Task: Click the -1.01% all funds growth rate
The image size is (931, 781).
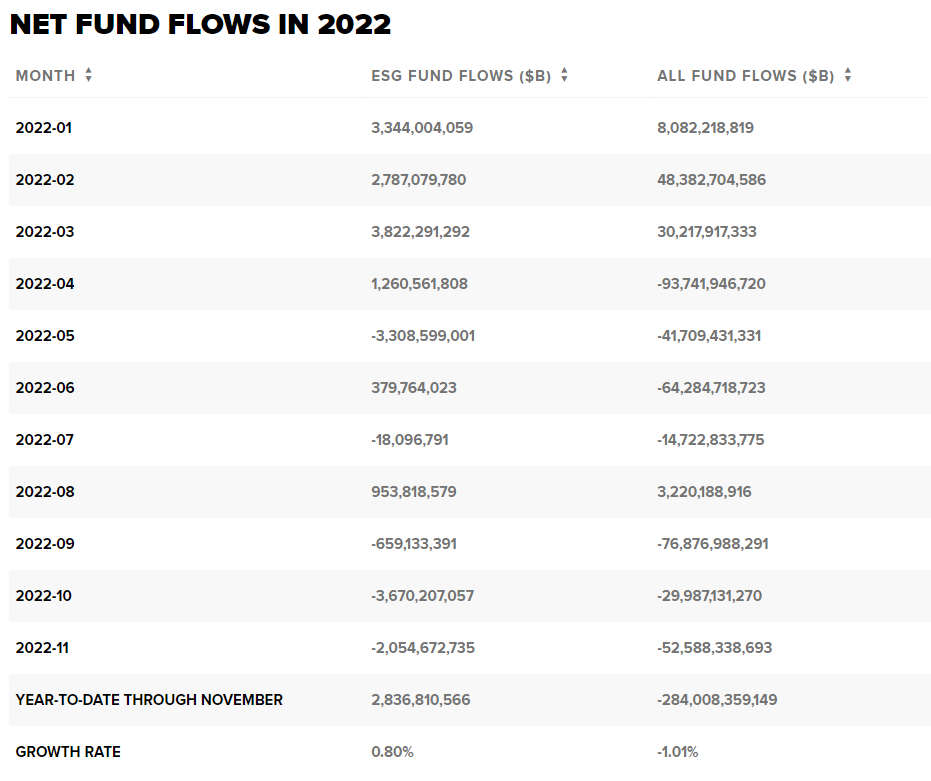Action: [677, 752]
